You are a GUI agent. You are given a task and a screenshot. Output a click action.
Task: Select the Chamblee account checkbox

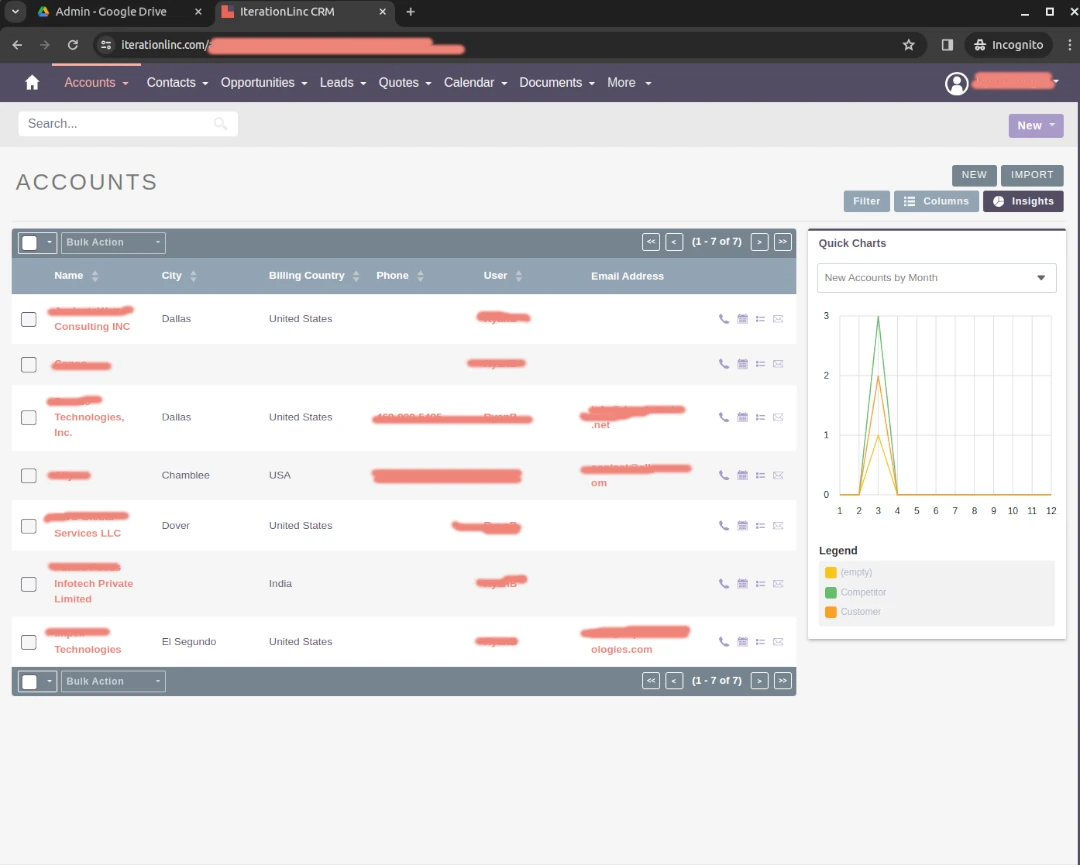28,476
